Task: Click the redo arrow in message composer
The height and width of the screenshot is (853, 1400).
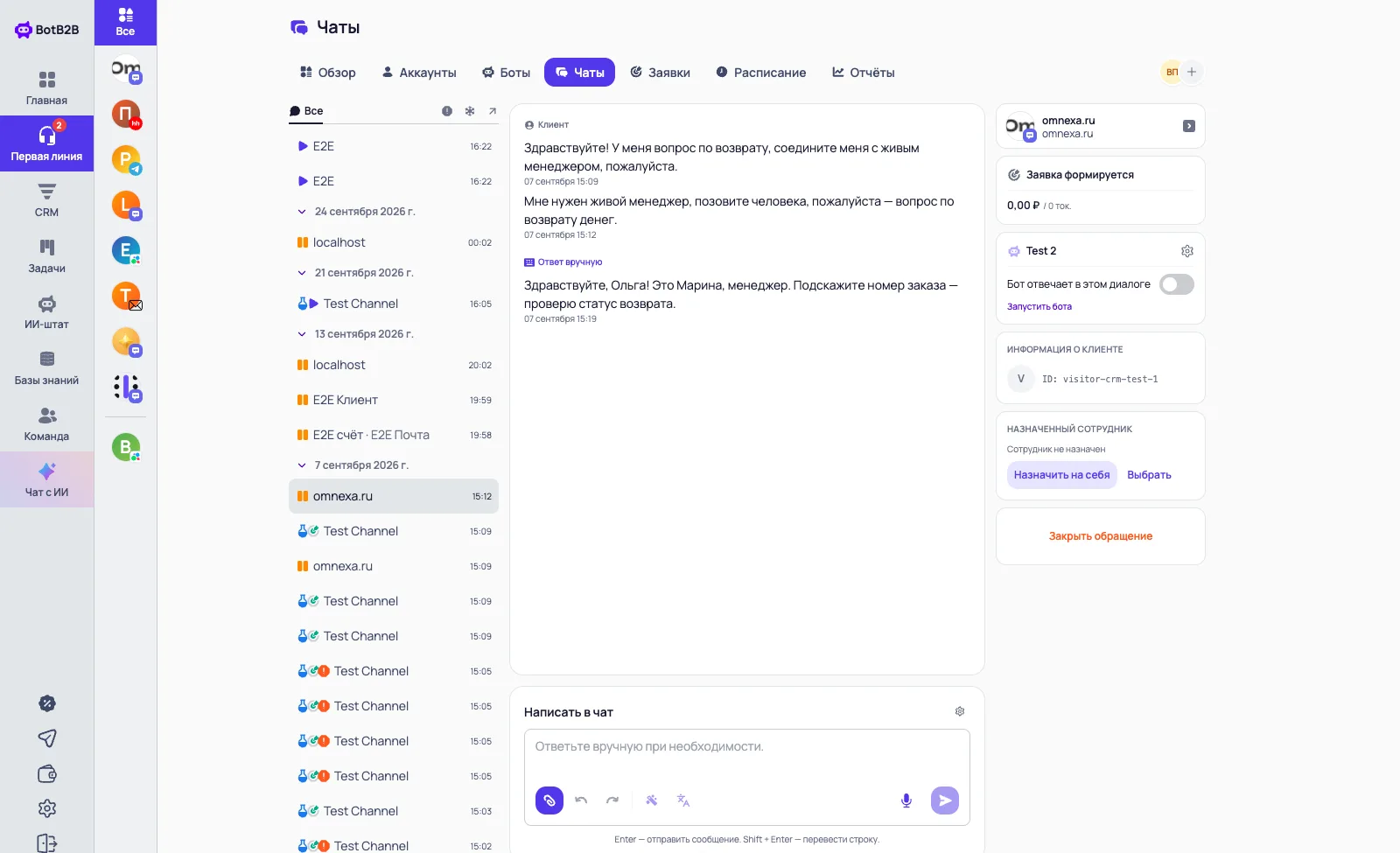Action: 612,801
